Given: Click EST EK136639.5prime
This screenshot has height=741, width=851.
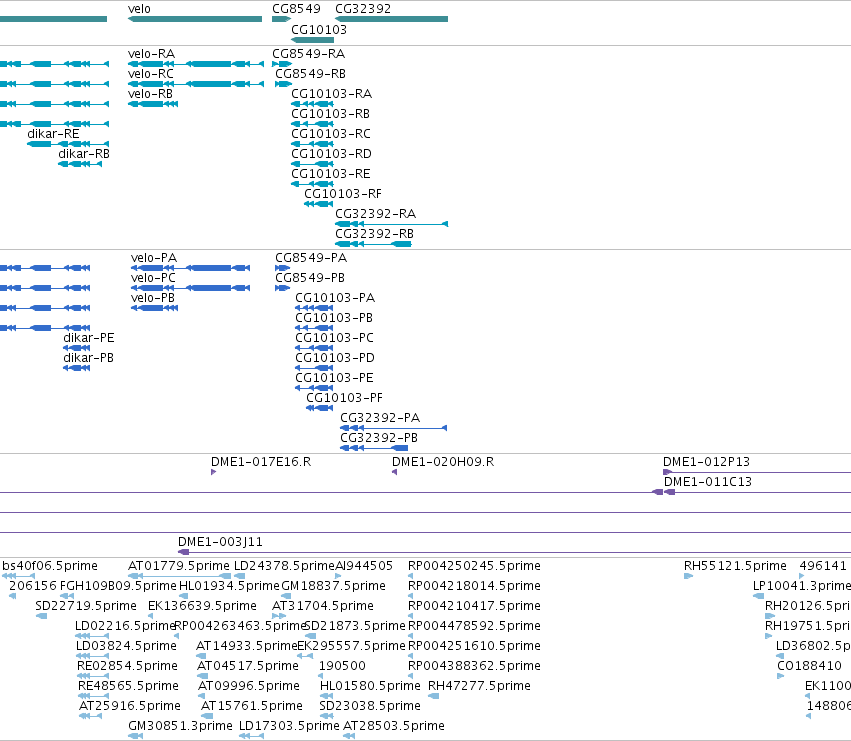Looking at the screenshot, I should [151, 616].
